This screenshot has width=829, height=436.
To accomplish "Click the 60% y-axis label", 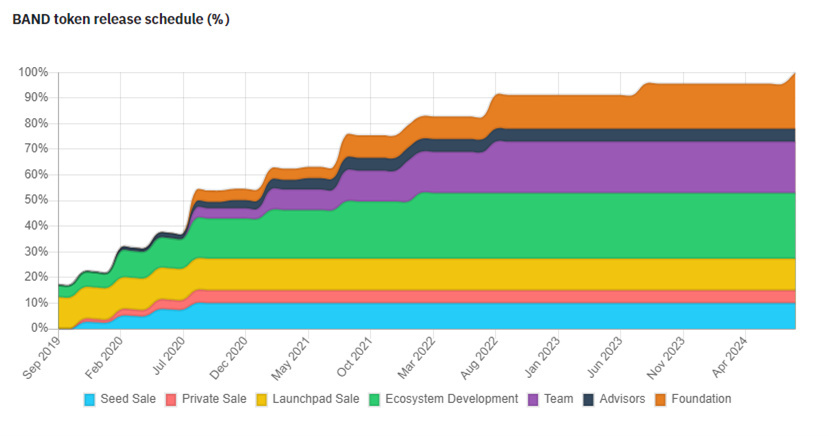I will tap(36, 174).
